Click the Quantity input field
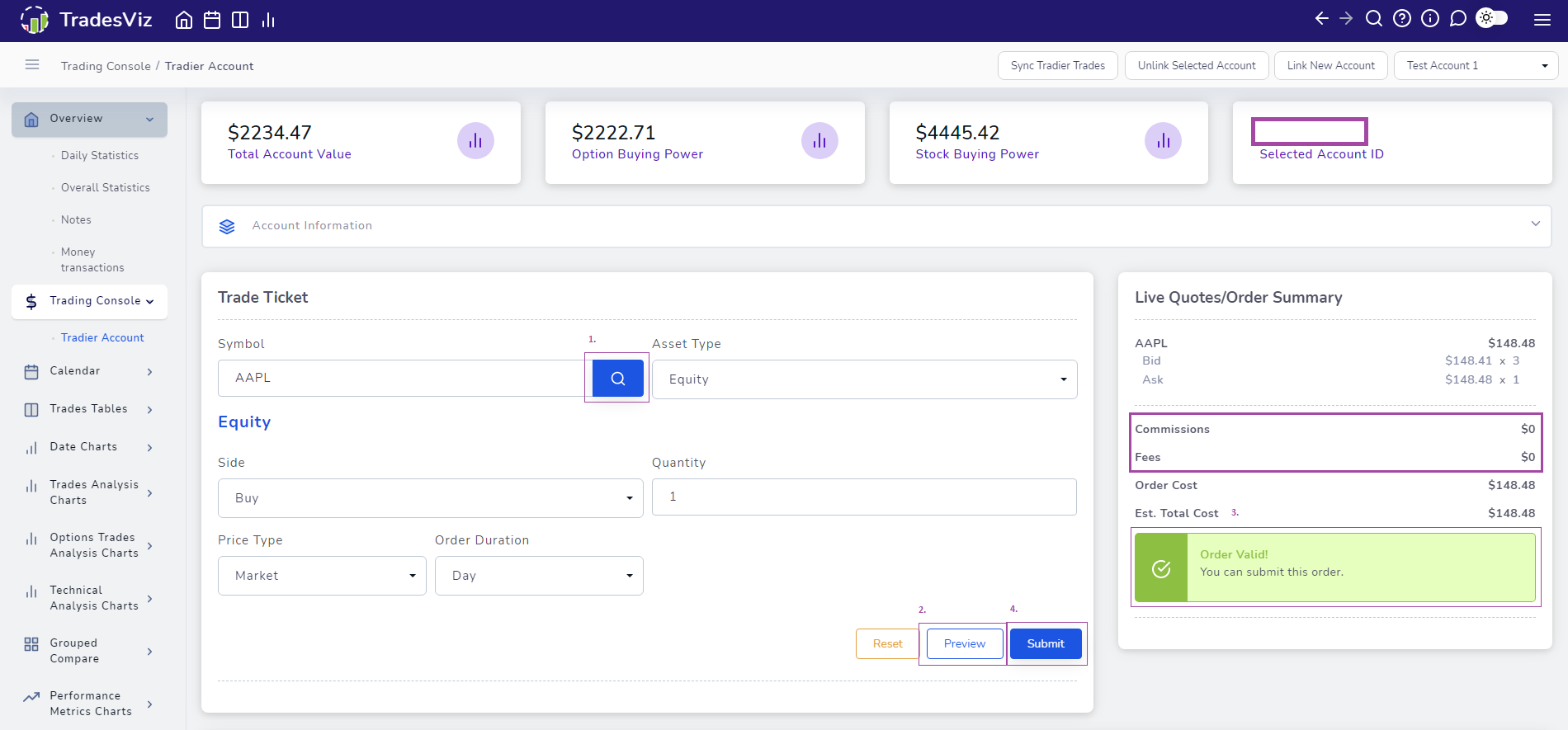The width and height of the screenshot is (1568, 730). [864, 497]
